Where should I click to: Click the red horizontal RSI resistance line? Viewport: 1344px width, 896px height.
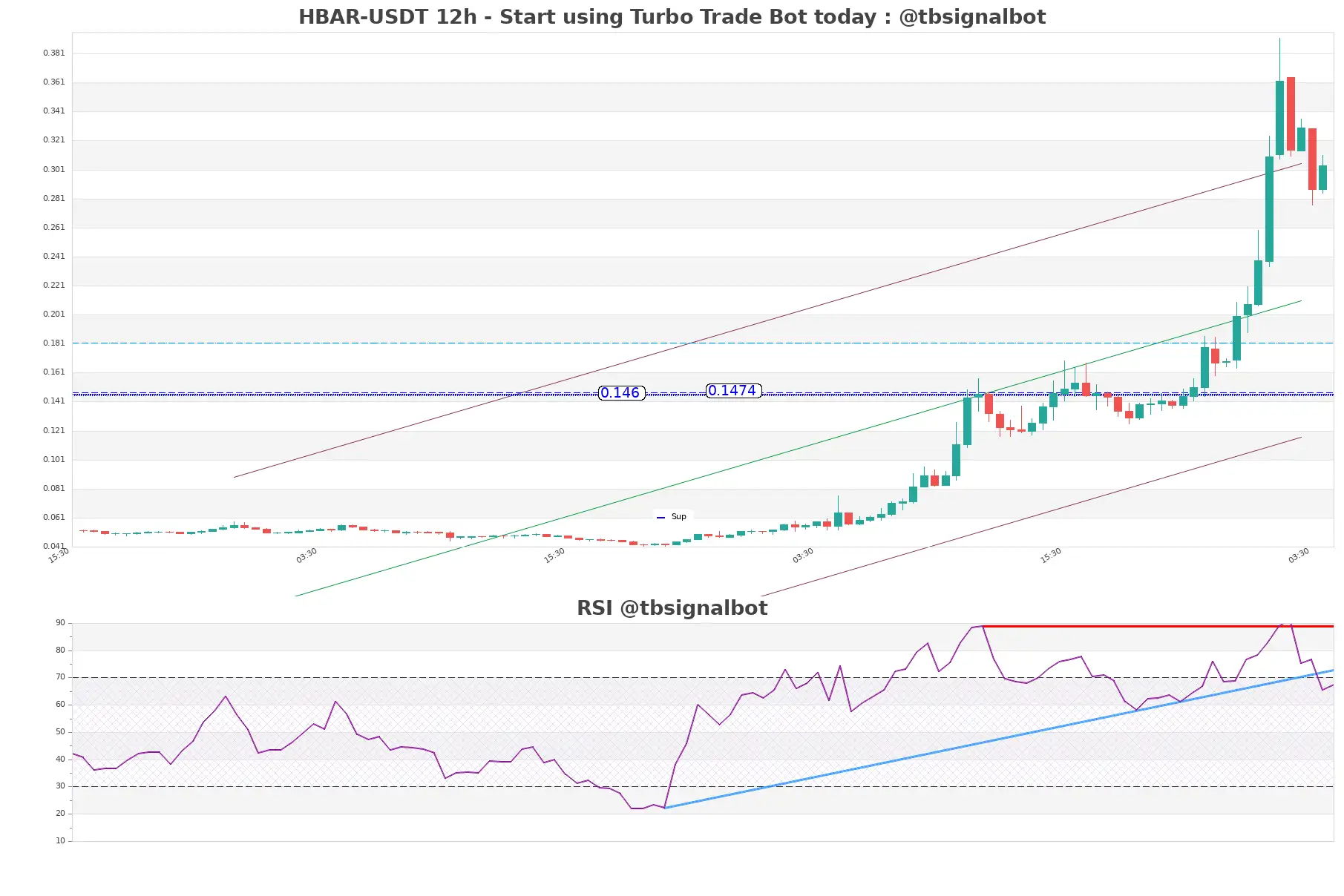(x=1158, y=627)
